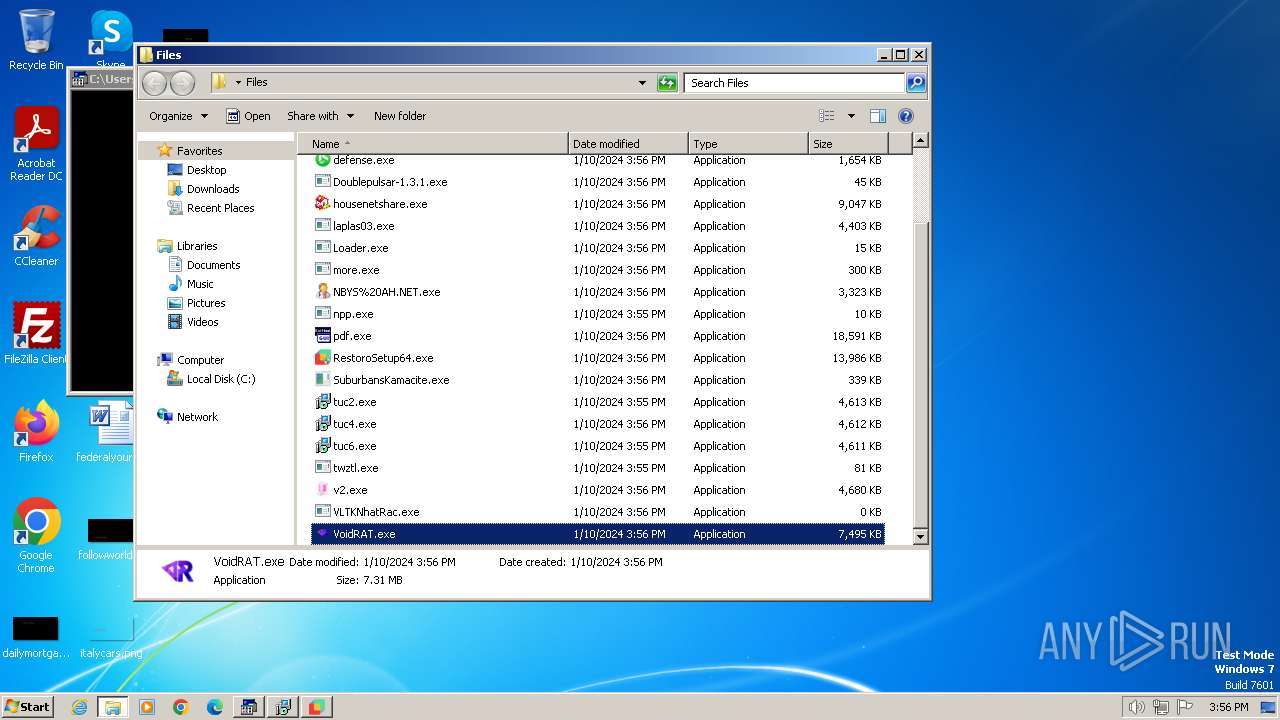
Task: Open Microsoft Edge from the taskbar
Action: pos(215,707)
